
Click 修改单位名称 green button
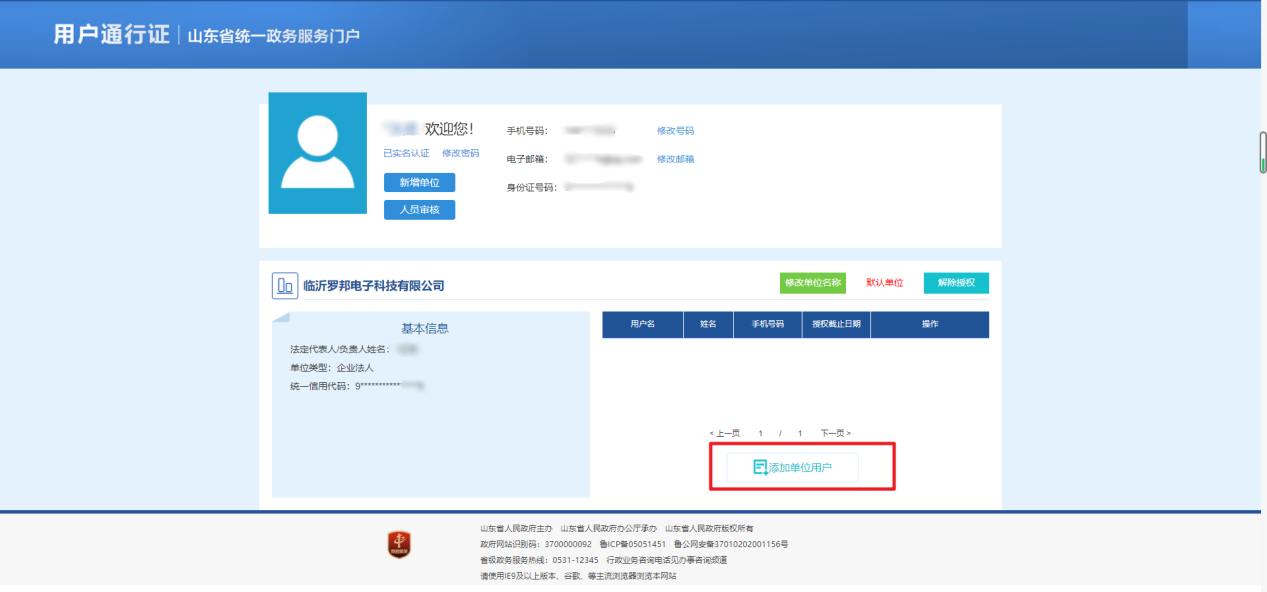813,283
